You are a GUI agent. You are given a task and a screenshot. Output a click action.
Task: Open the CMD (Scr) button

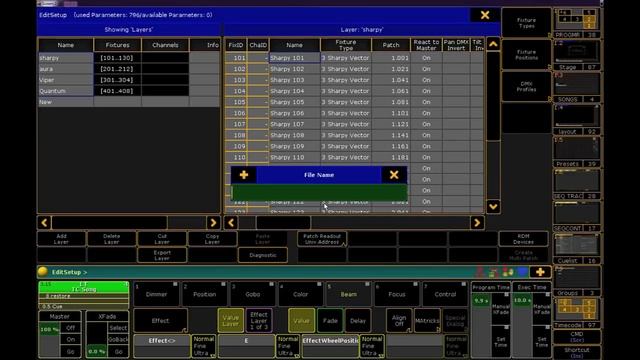(x=577, y=337)
